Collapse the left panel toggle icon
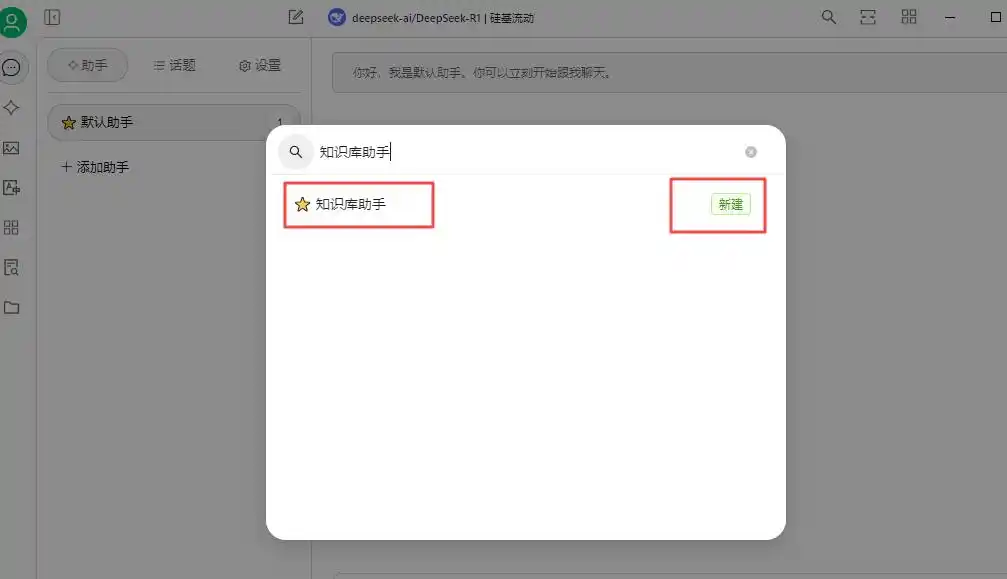Image resolution: width=1007 pixels, height=579 pixels. pos(52,17)
